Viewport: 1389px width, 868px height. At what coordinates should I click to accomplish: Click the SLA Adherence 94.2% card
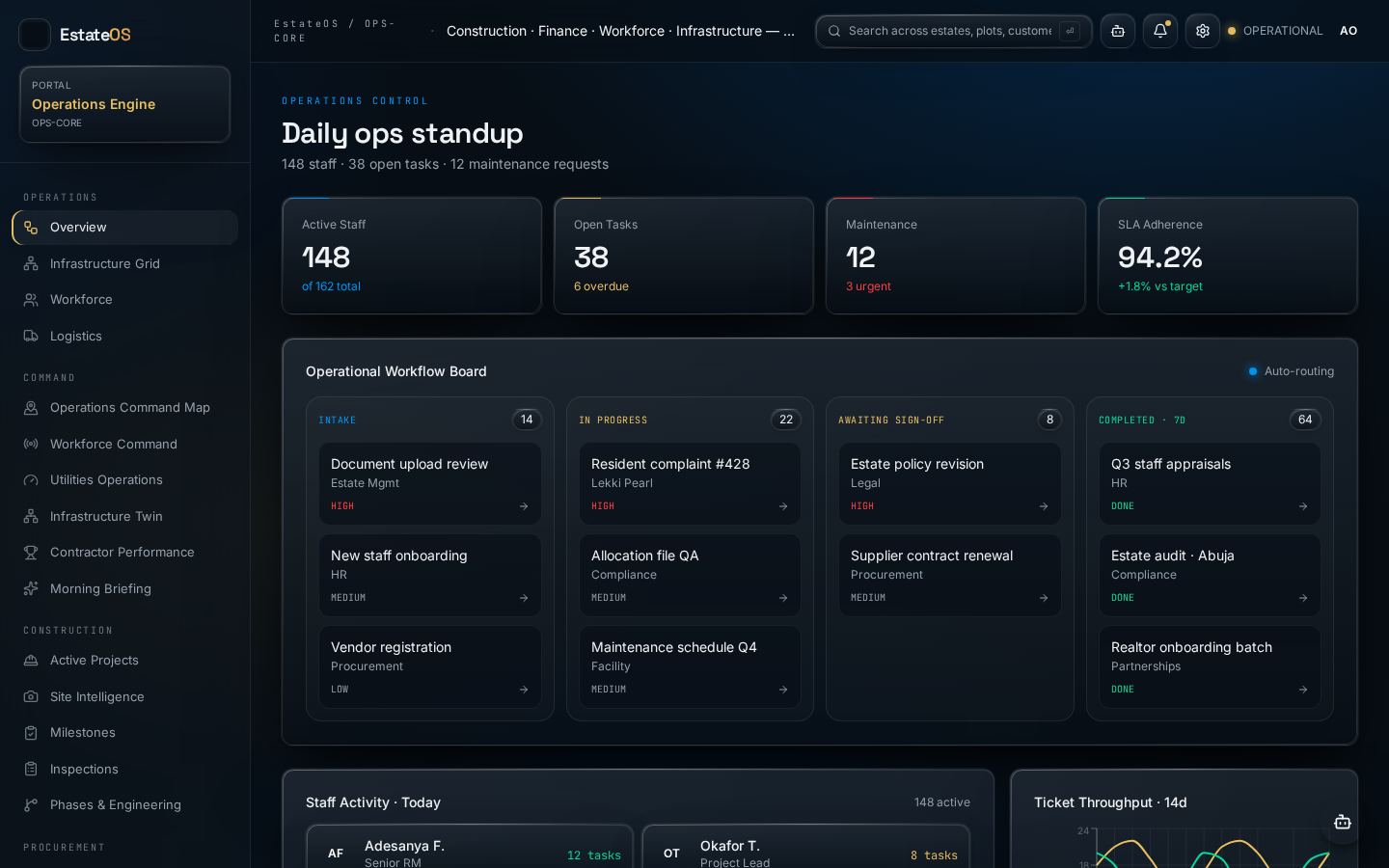point(1228,256)
